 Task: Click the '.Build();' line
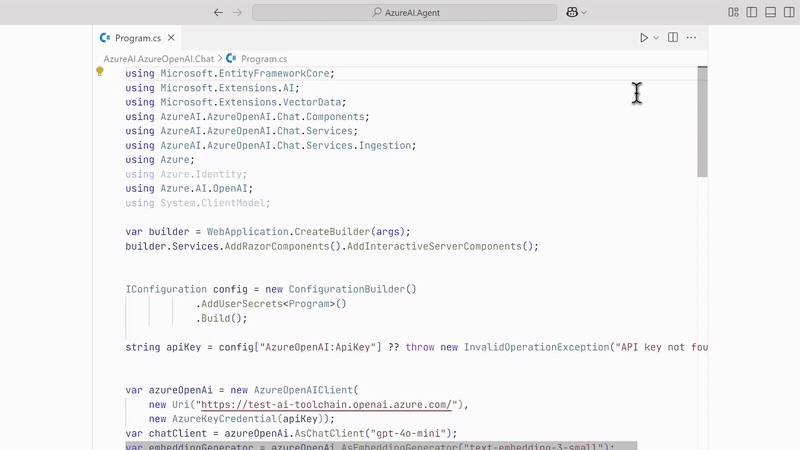[221, 318]
